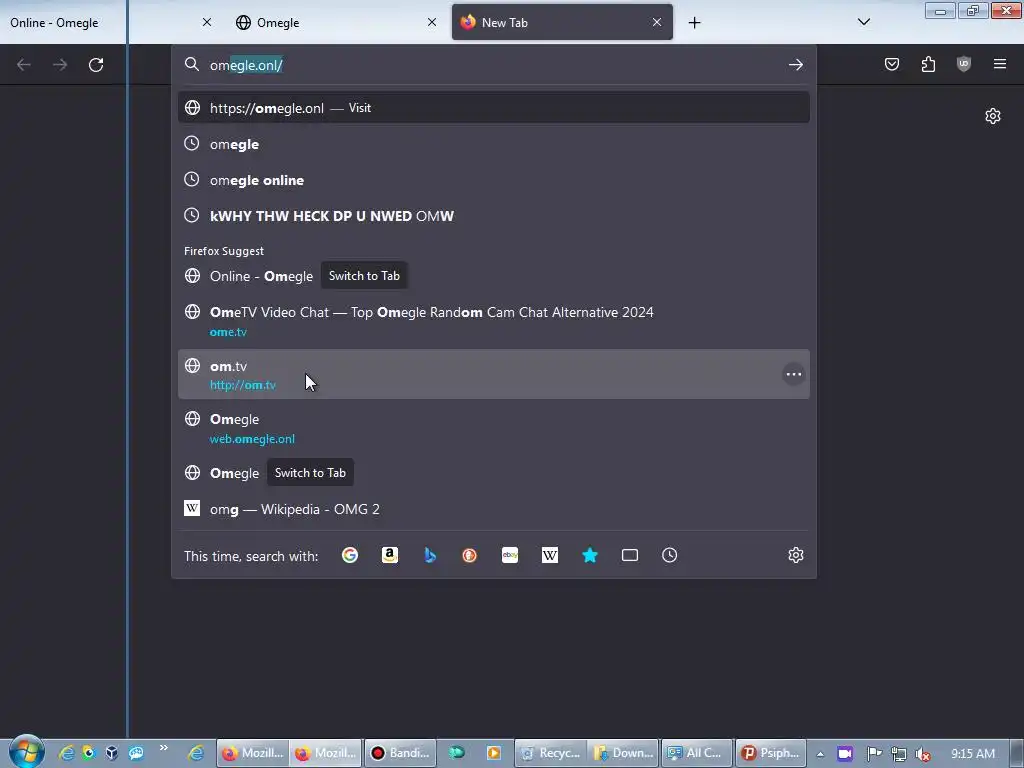Open the Firefox hamburger application menu
The width and height of the screenshot is (1024, 768).
click(x=999, y=64)
